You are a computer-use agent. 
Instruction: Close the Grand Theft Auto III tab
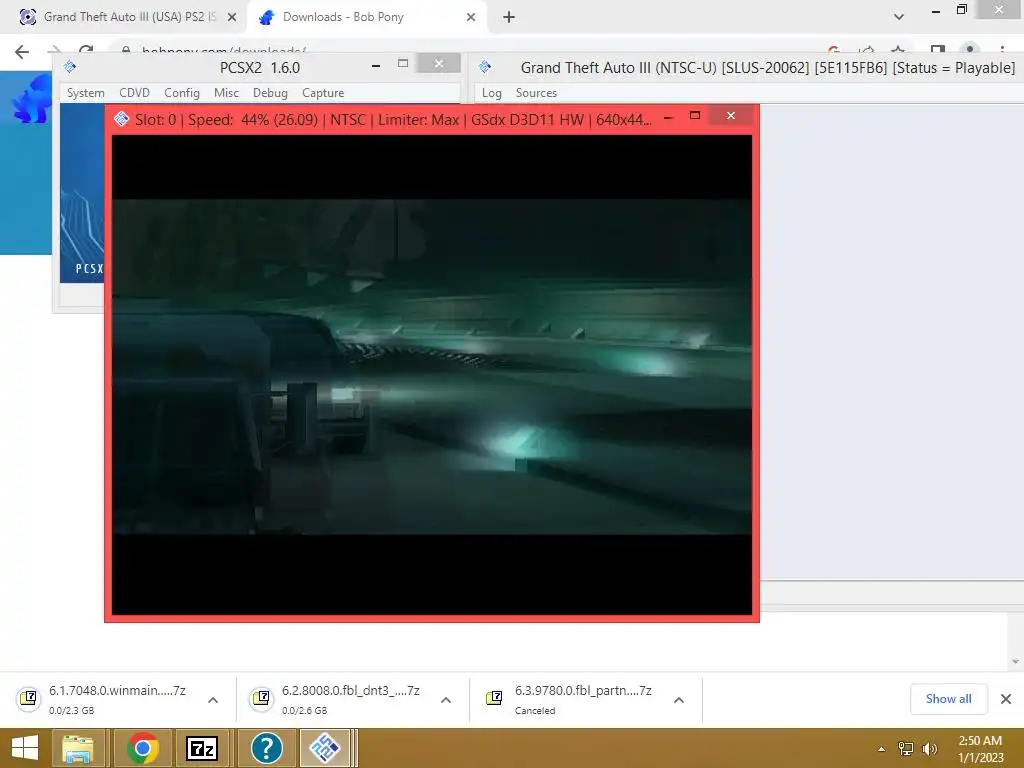tap(232, 18)
